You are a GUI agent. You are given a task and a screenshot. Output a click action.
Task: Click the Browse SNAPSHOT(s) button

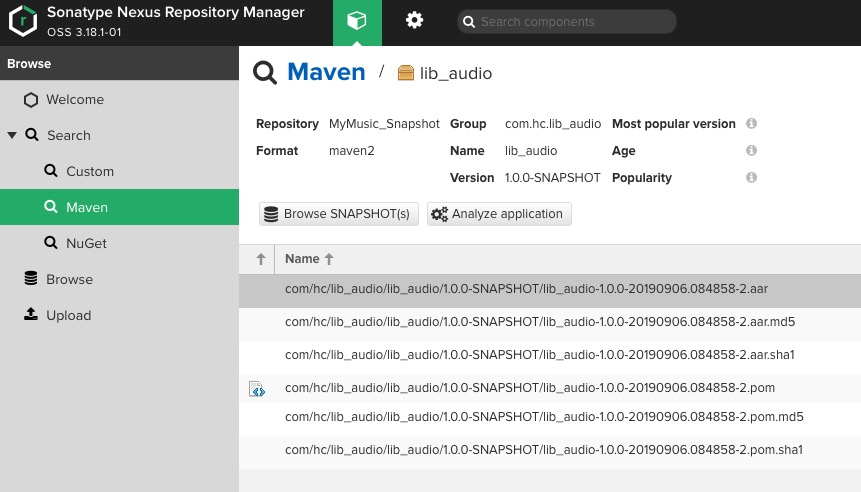coord(339,214)
